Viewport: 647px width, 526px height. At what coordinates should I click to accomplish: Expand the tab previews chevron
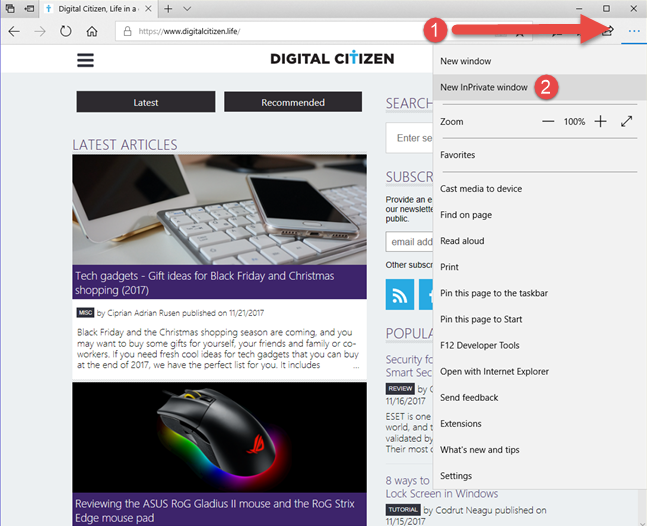point(187,8)
